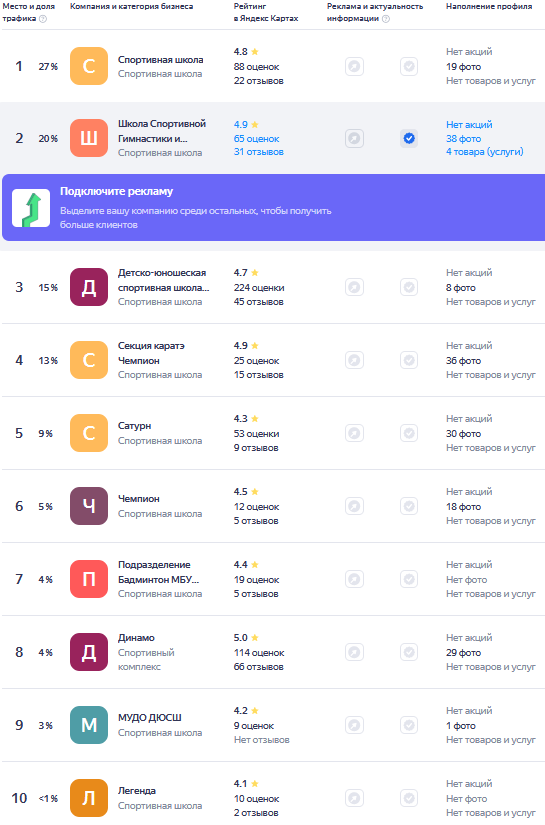
Task: Open the '4 товара (услуги)' link
Action: [485, 152]
